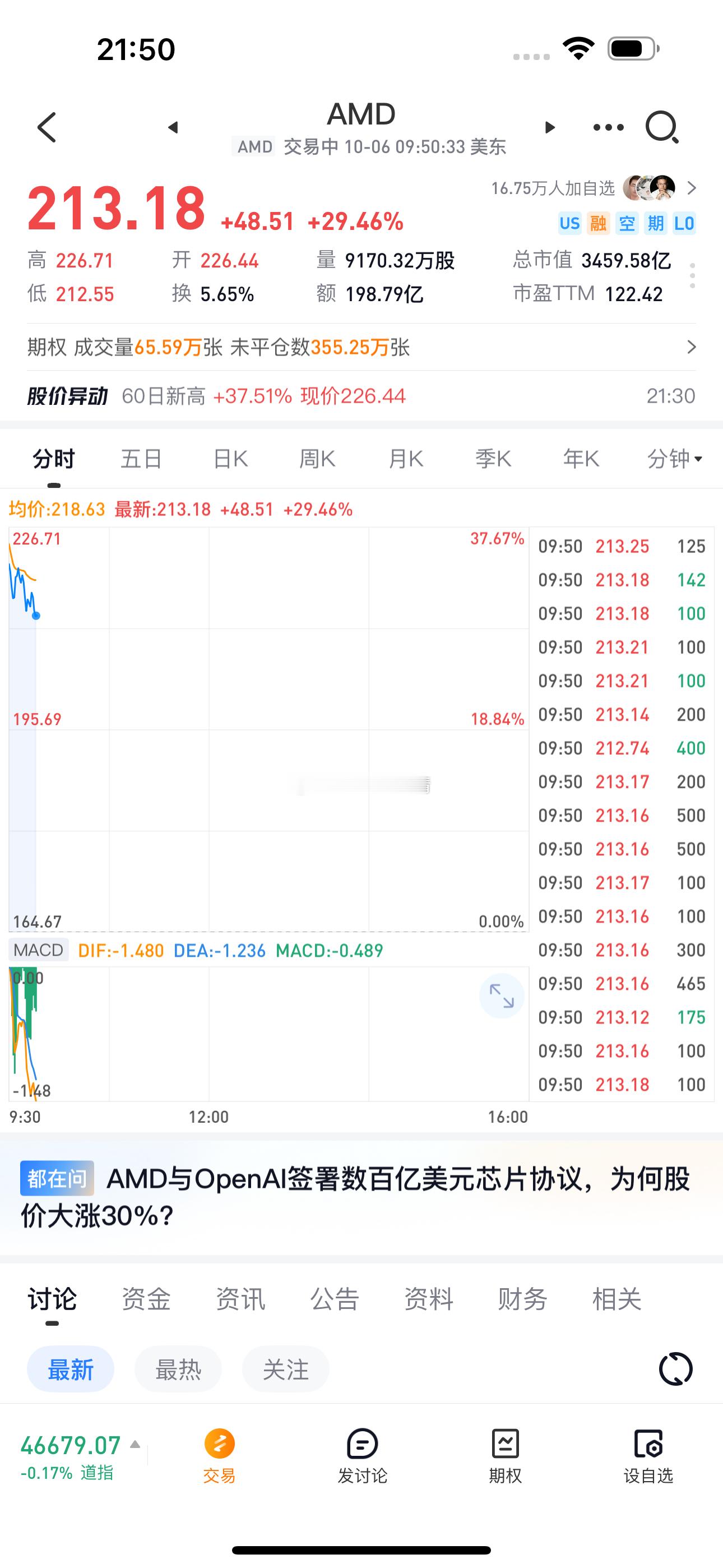This screenshot has width=723, height=1568.
Task: Open the 分钟 interval dropdown
Action: click(x=674, y=458)
